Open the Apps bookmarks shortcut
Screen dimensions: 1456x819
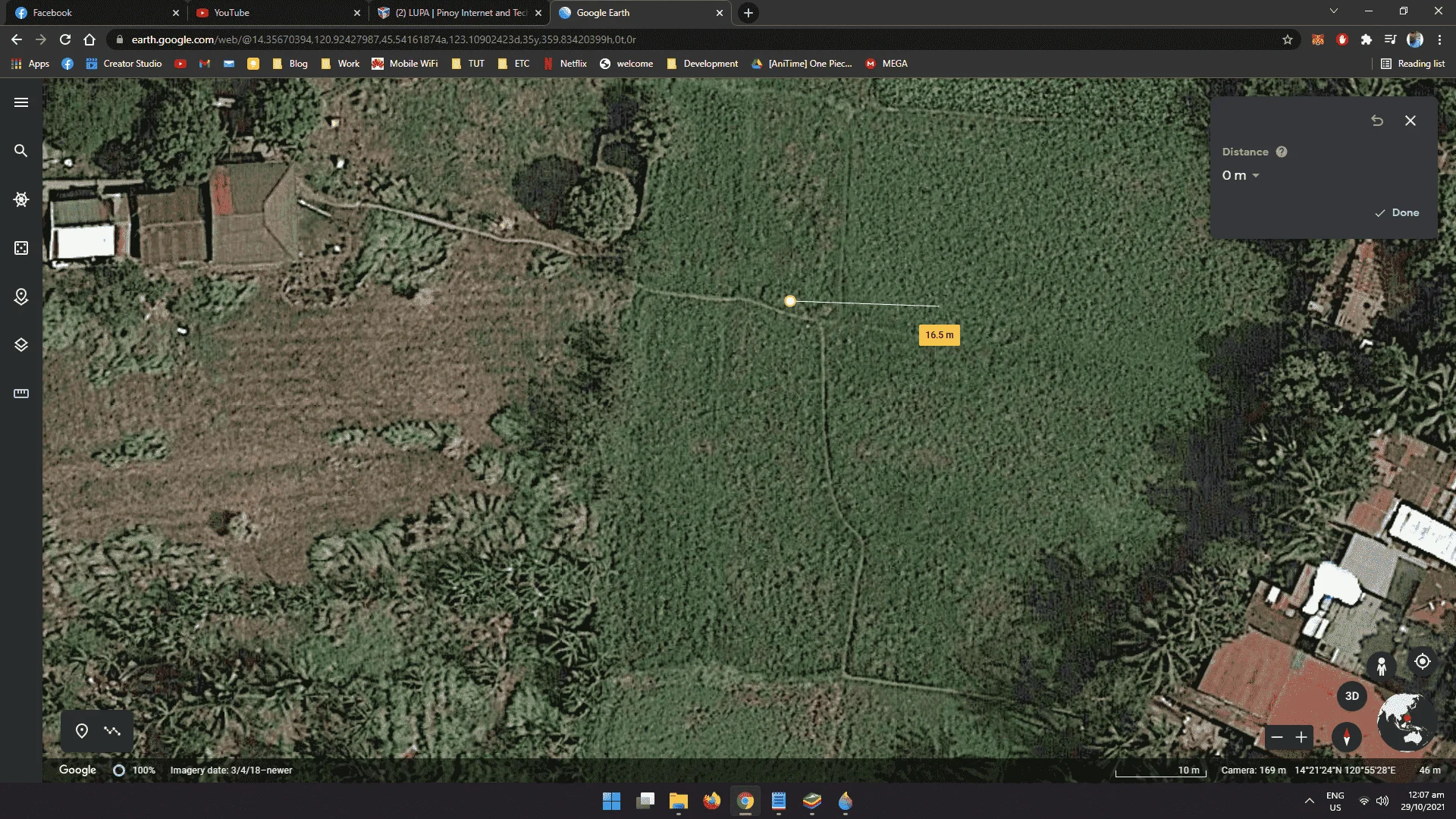pyautogui.click(x=30, y=64)
